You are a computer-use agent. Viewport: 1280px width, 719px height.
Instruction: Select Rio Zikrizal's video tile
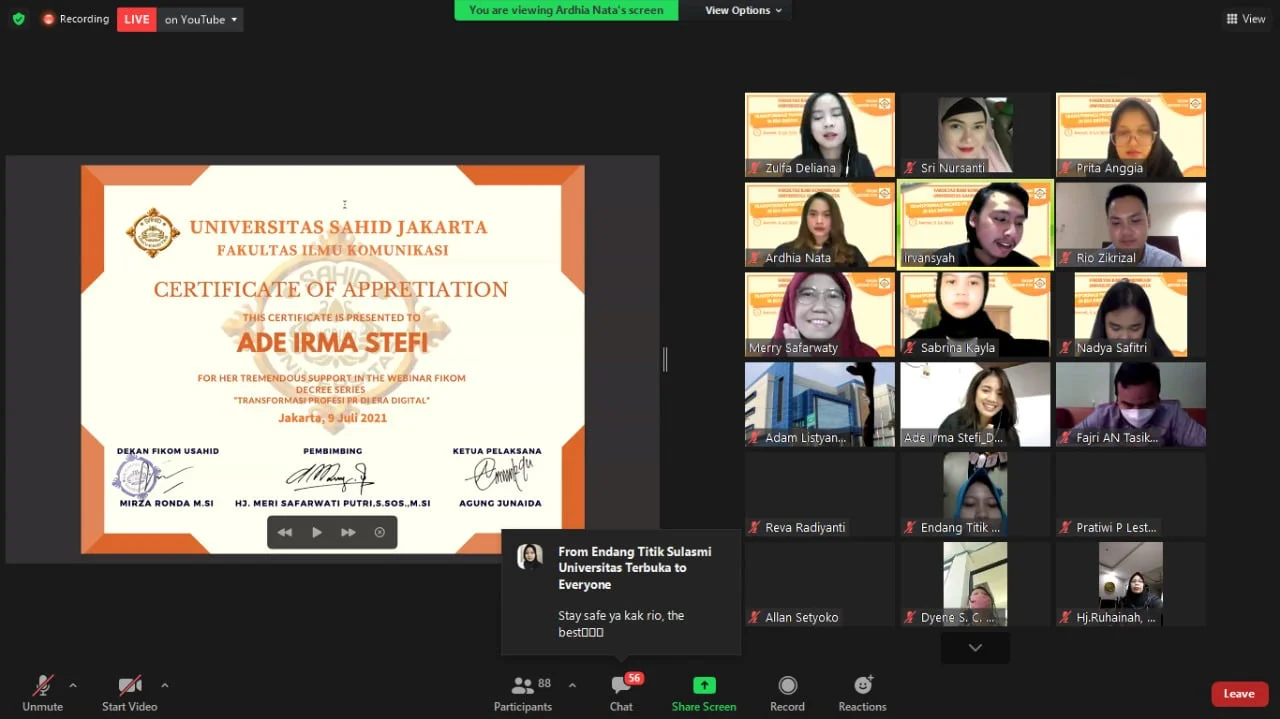tap(1131, 225)
